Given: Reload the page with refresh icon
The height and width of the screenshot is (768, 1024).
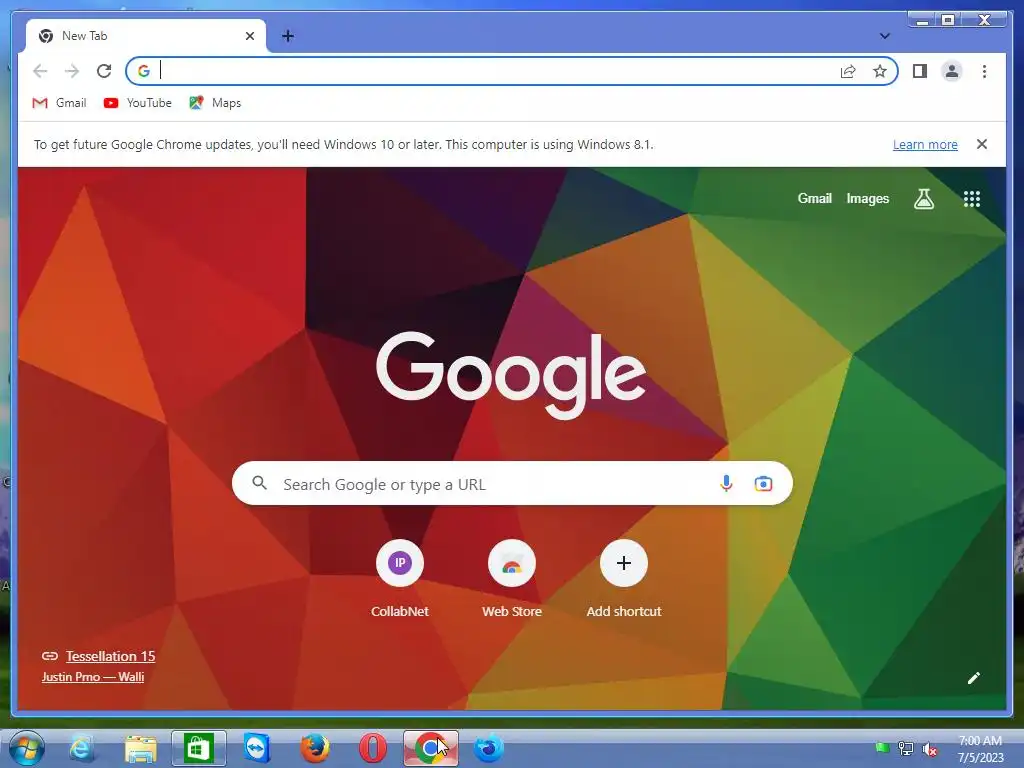Looking at the screenshot, I should pyautogui.click(x=104, y=71).
